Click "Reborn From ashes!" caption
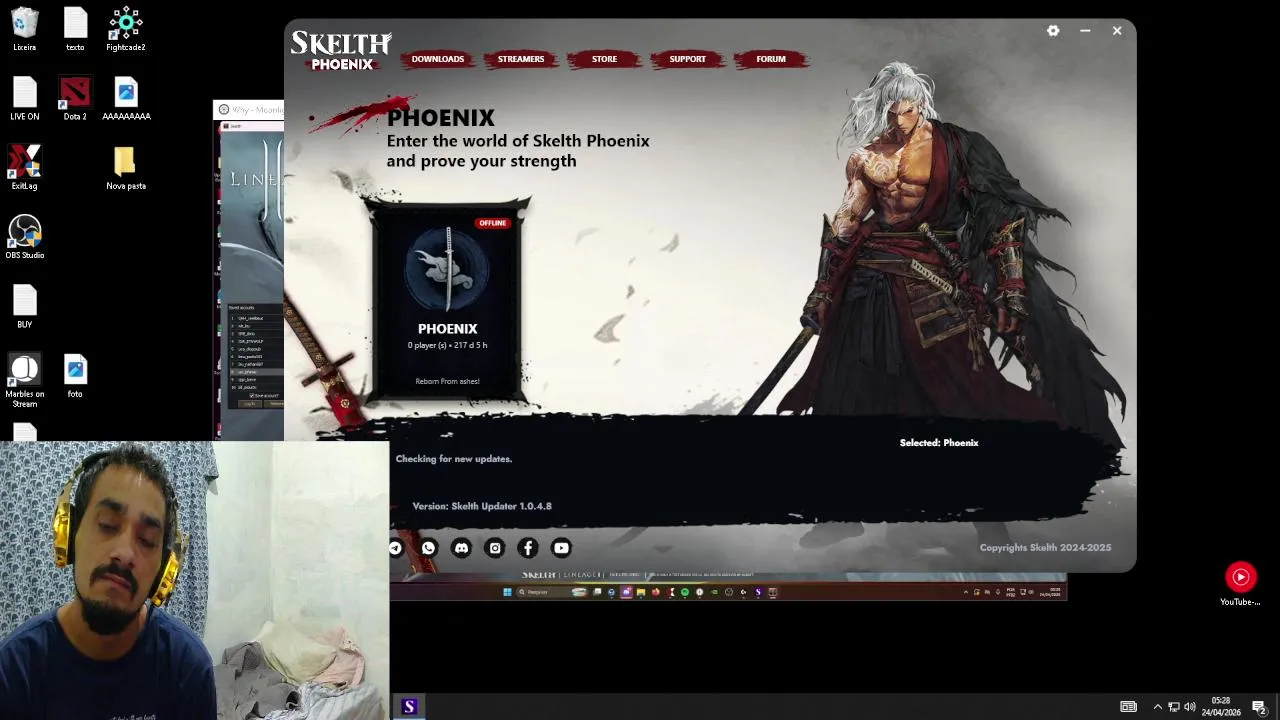The width and height of the screenshot is (1280, 720). (447, 381)
